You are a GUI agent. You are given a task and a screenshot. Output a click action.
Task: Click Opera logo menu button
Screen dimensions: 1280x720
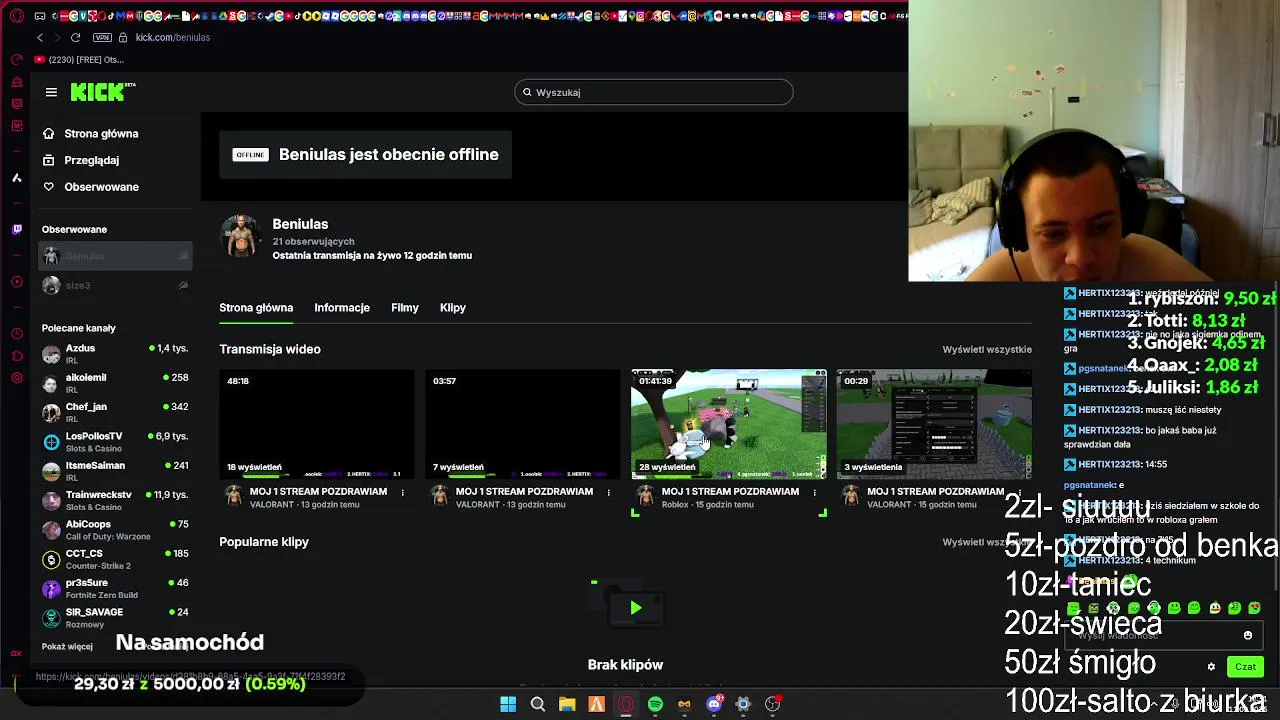[x=16, y=16]
